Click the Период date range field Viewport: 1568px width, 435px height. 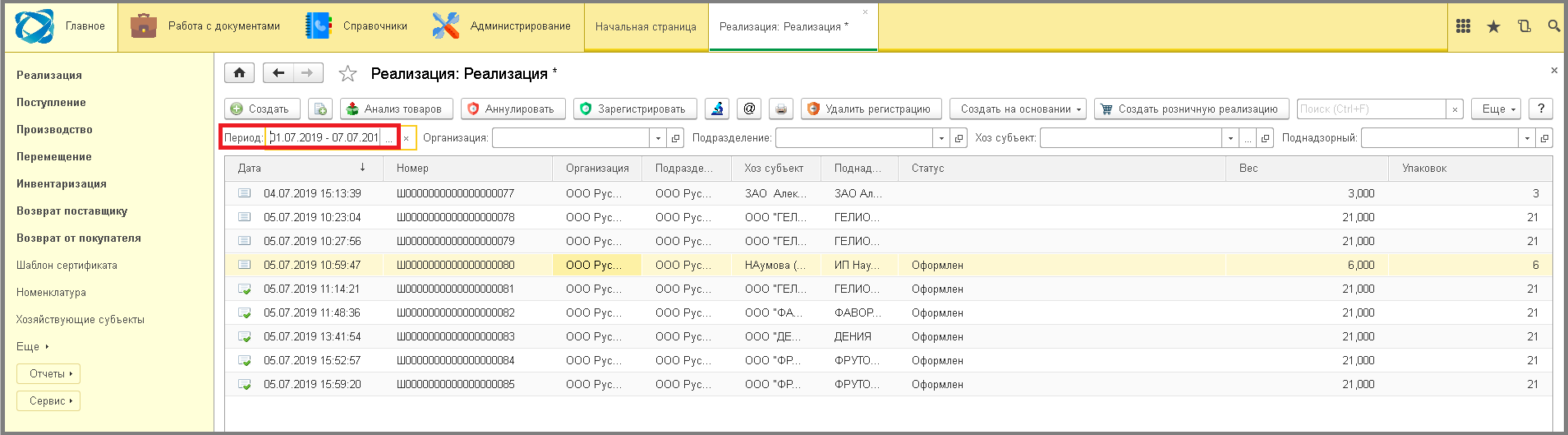(324, 138)
